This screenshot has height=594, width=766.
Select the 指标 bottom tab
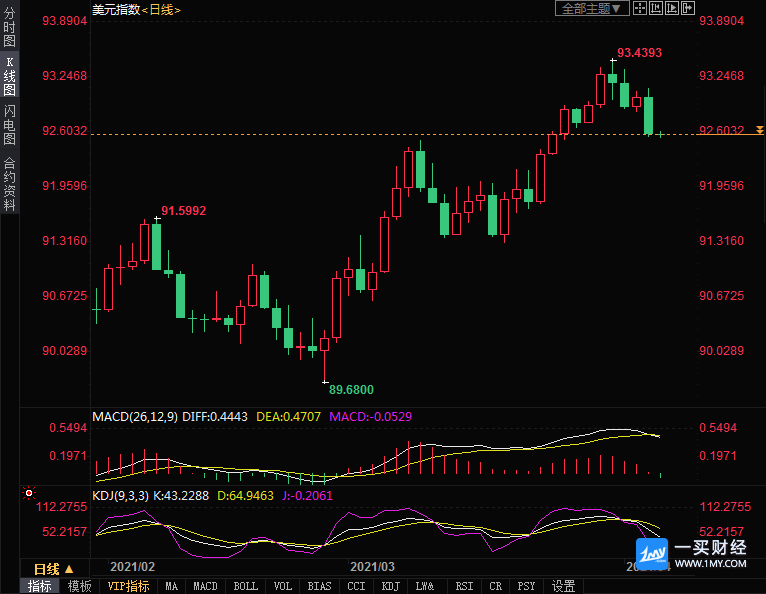click(x=40, y=586)
